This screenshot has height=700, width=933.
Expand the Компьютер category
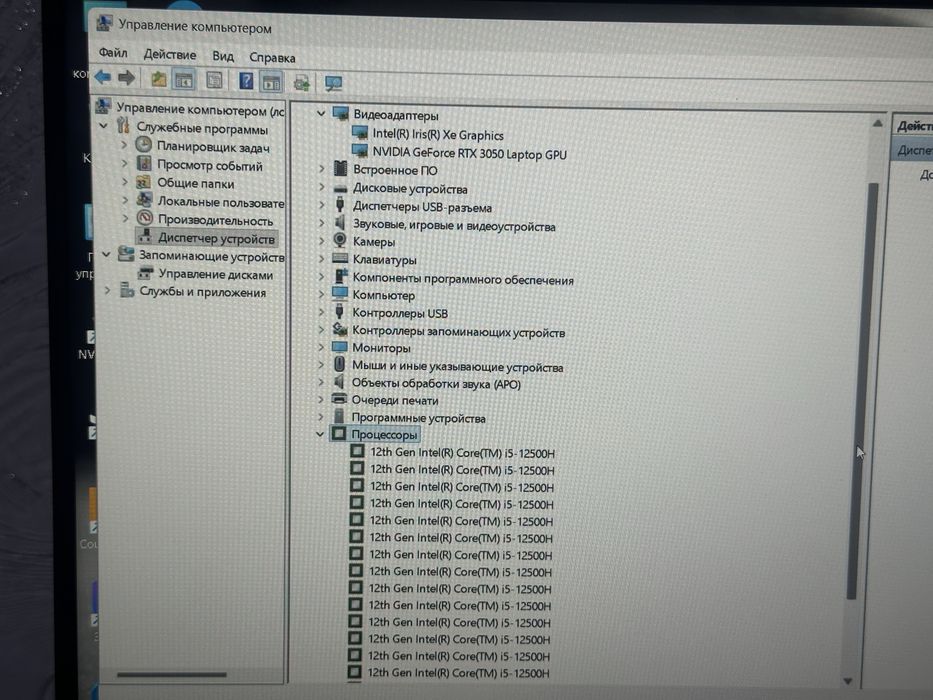pos(321,294)
